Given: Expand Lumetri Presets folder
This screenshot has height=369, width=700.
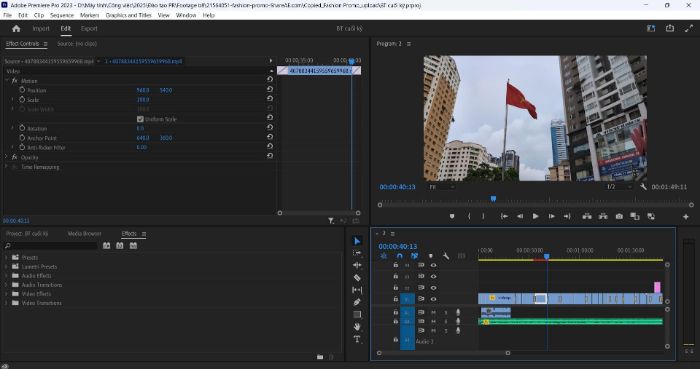Looking at the screenshot, I should 6,266.
